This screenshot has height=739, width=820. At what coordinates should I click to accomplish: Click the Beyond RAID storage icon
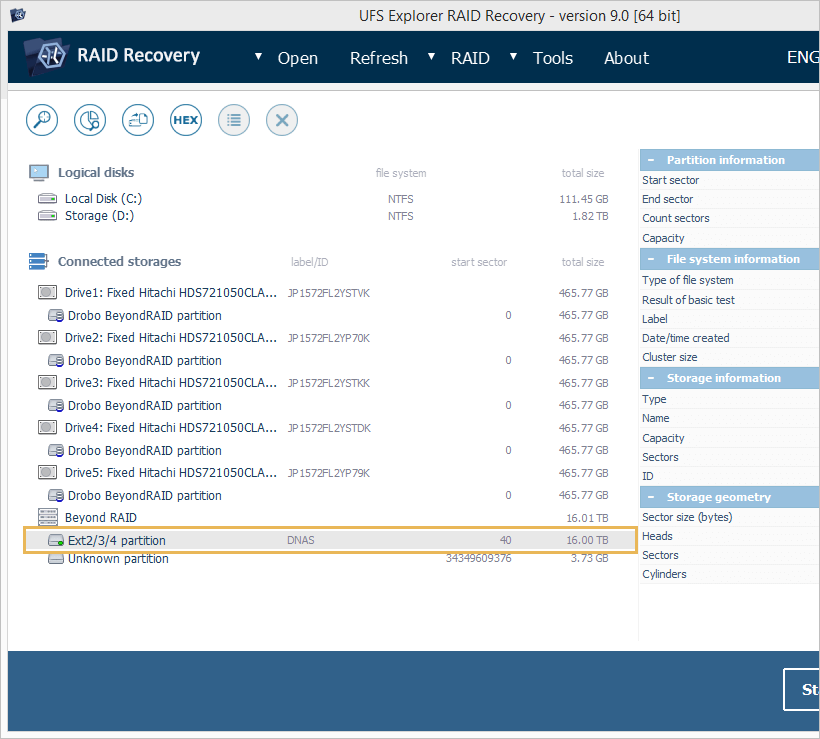pyautogui.click(x=48, y=517)
